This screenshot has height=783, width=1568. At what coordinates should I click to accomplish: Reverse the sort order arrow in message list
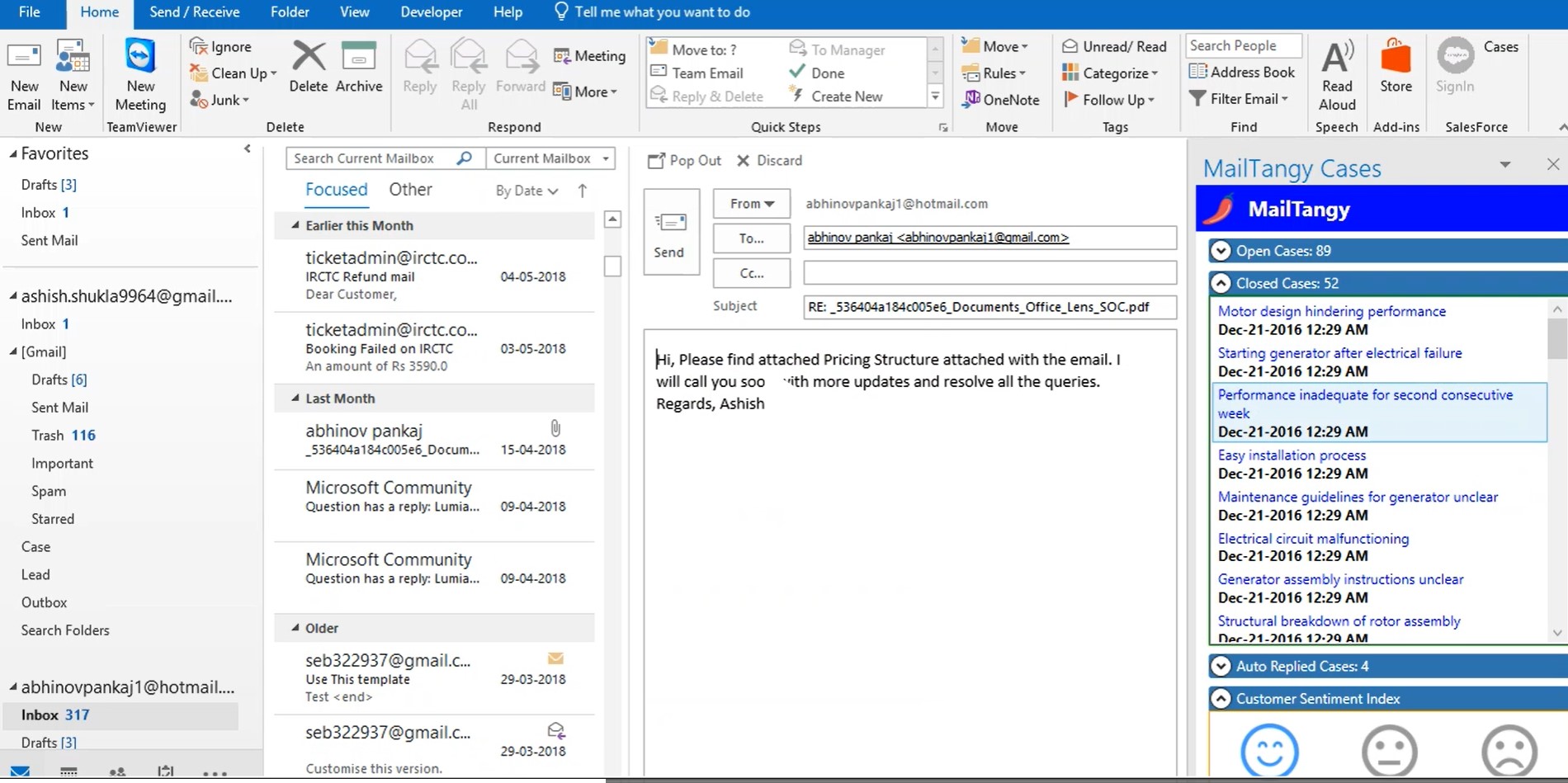pyautogui.click(x=583, y=191)
